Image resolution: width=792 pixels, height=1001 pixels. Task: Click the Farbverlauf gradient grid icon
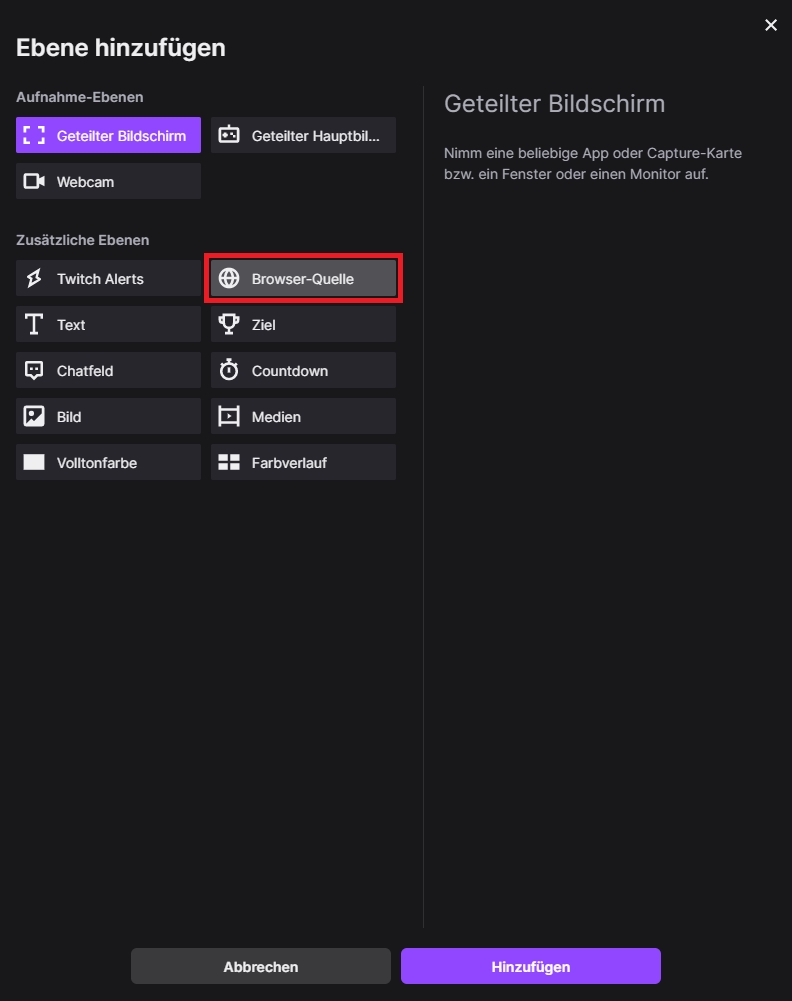[x=229, y=463]
